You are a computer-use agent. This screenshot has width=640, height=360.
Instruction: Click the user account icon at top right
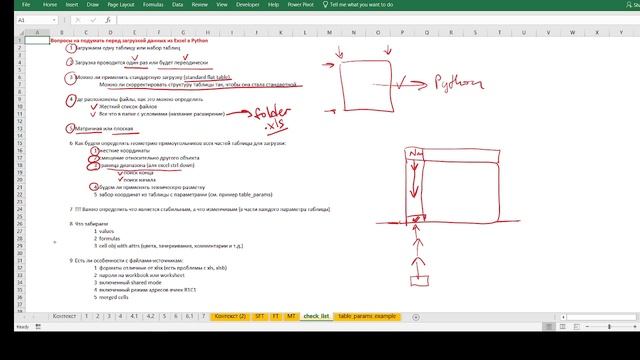629,4
